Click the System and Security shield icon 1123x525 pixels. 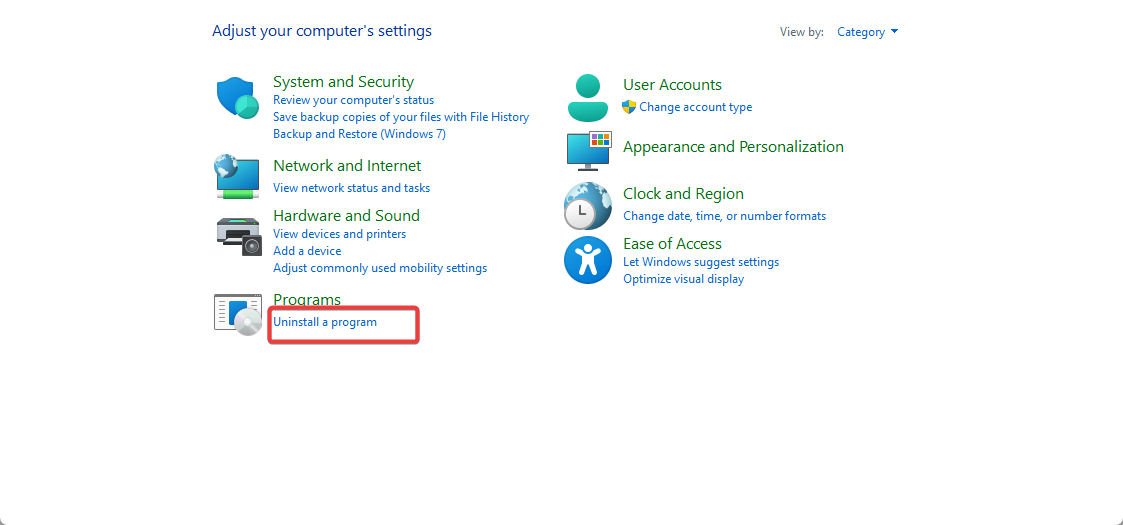point(238,98)
